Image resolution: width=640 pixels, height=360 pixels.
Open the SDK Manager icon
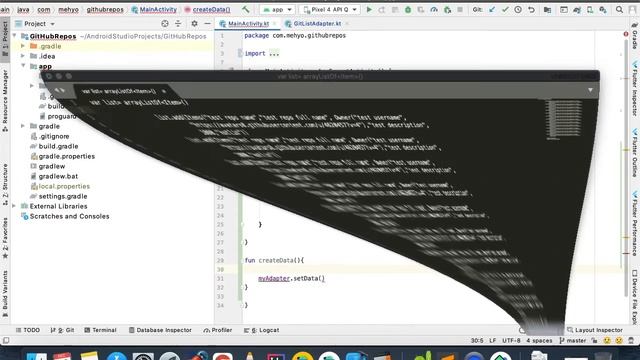tap(603, 9)
